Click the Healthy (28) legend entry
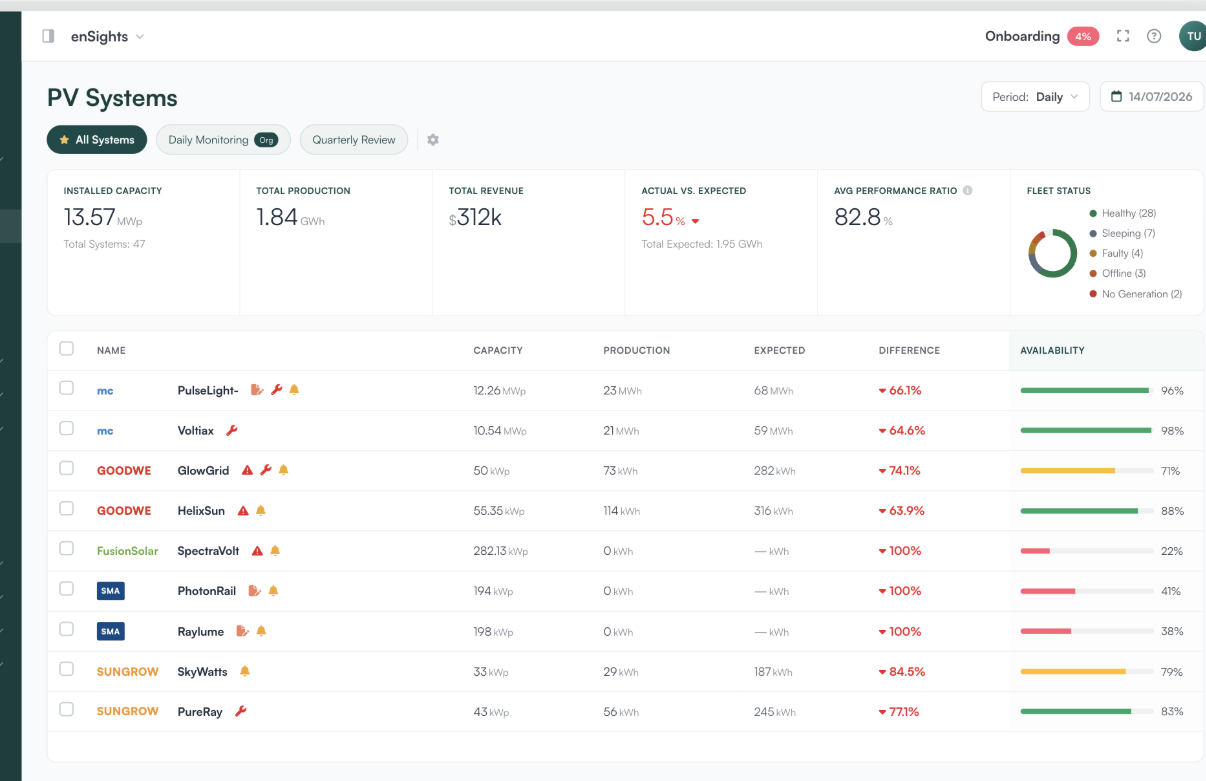Image resolution: width=1206 pixels, height=781 pixels. coord(1122,213)
